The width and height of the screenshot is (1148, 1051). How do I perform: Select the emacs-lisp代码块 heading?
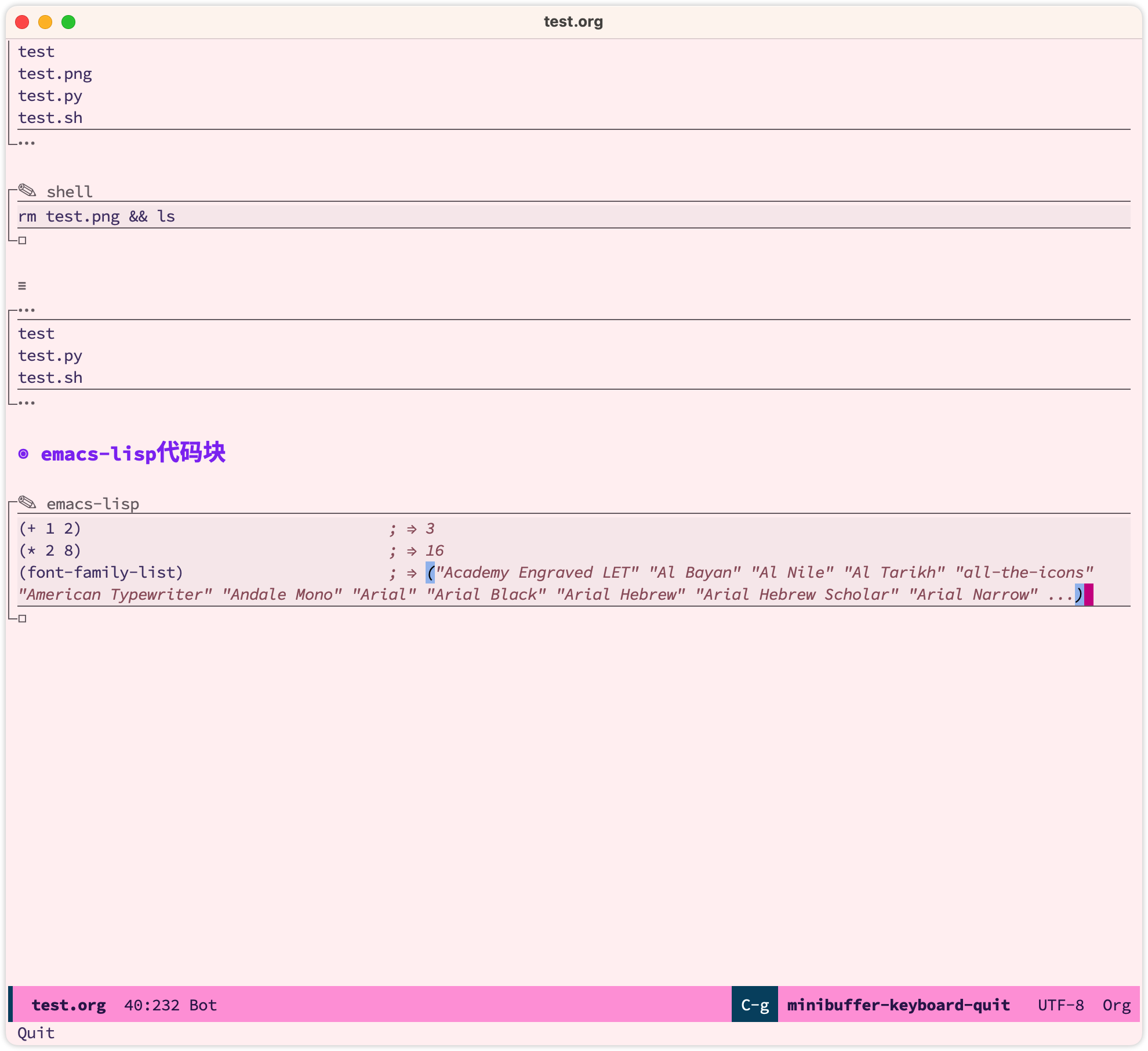coord(133,453)
